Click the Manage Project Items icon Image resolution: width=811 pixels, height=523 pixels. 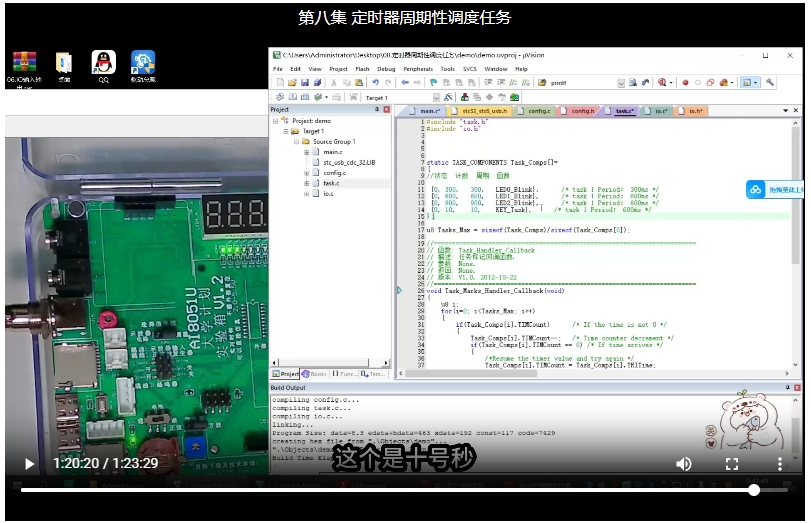tap(465, 97)
